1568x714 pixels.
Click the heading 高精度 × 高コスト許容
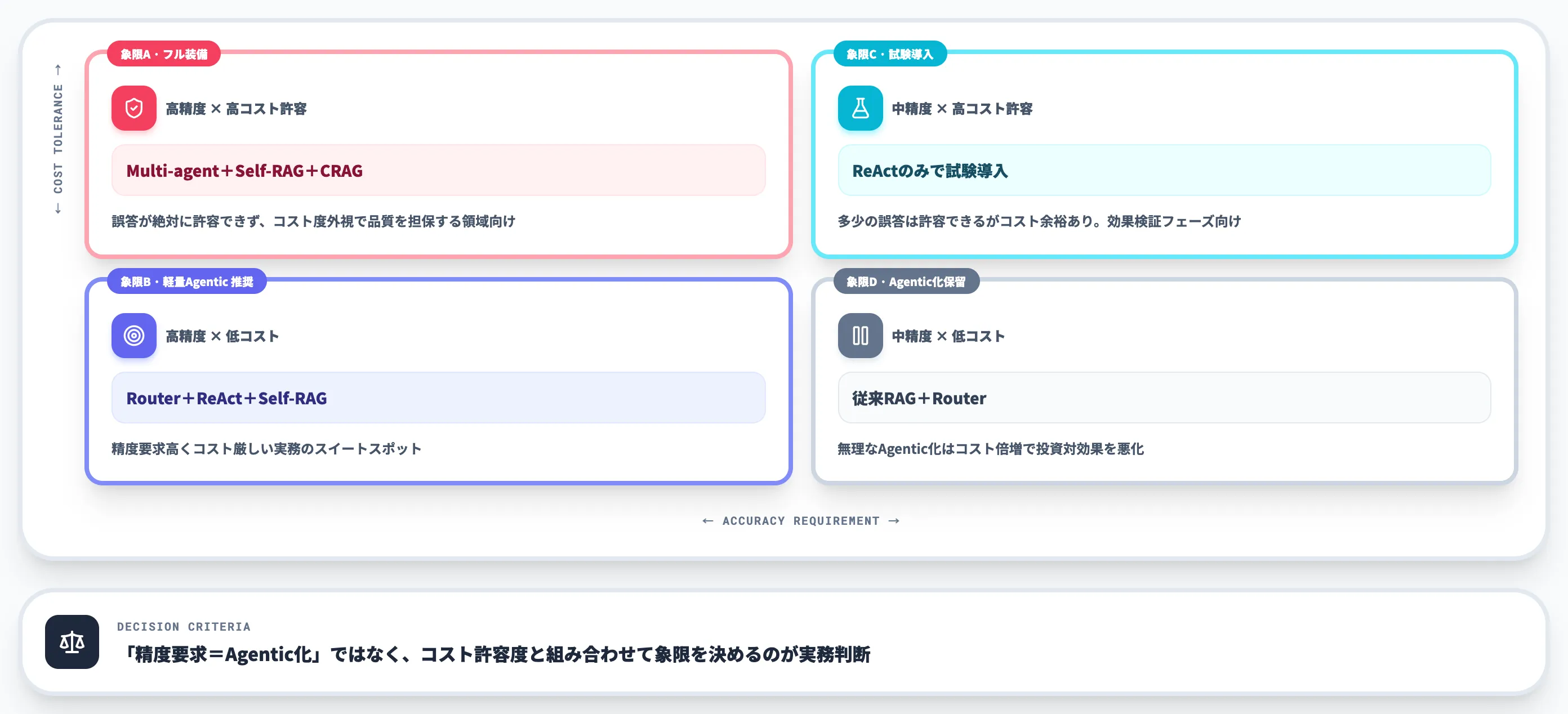pyautogui.click(x=236, y=109)
